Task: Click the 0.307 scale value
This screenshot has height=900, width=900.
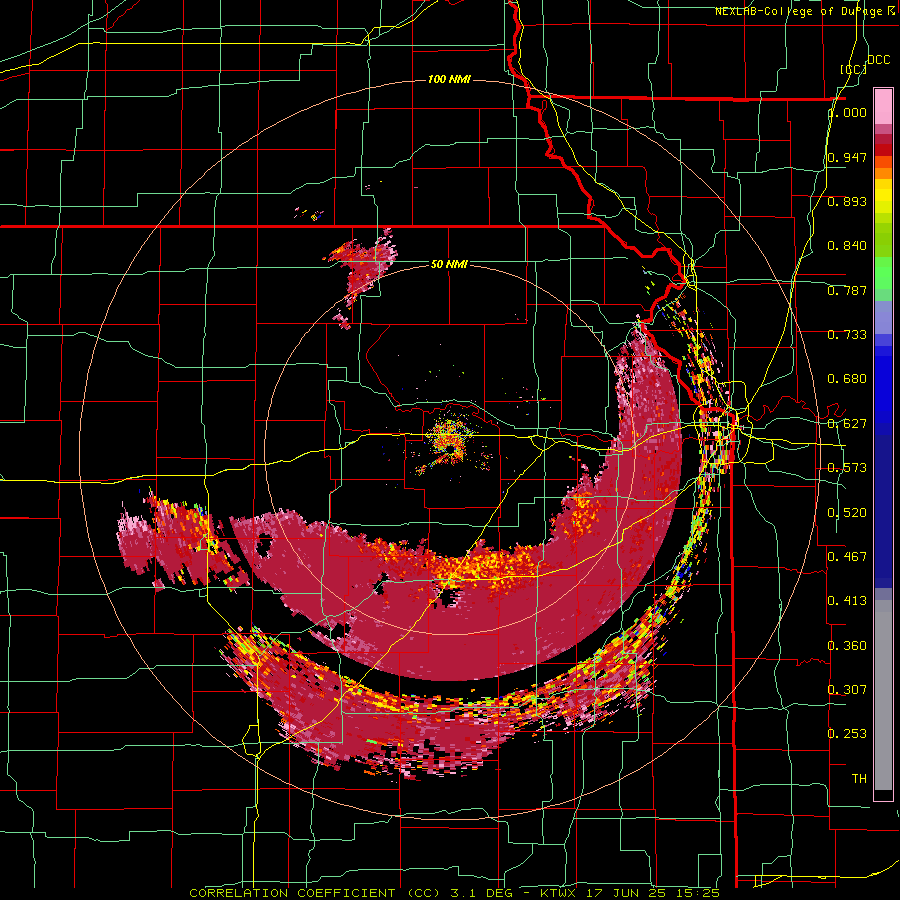Action: click(x=847, y=690)
